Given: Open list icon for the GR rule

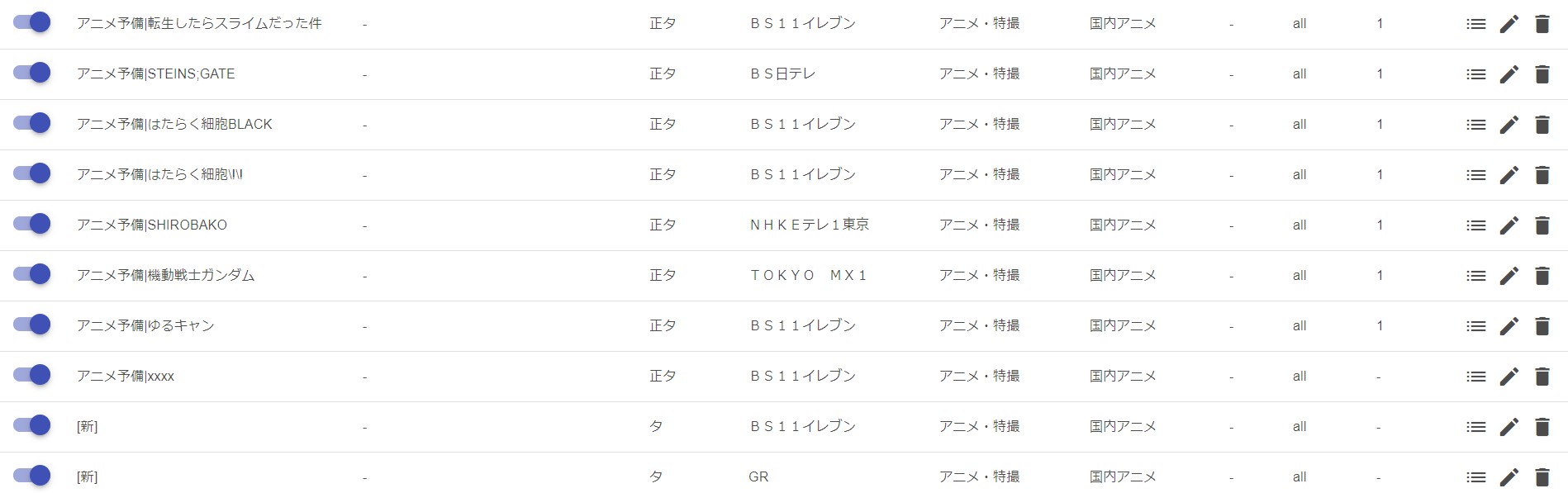Looking at the screenshot, I should 1475,477.
